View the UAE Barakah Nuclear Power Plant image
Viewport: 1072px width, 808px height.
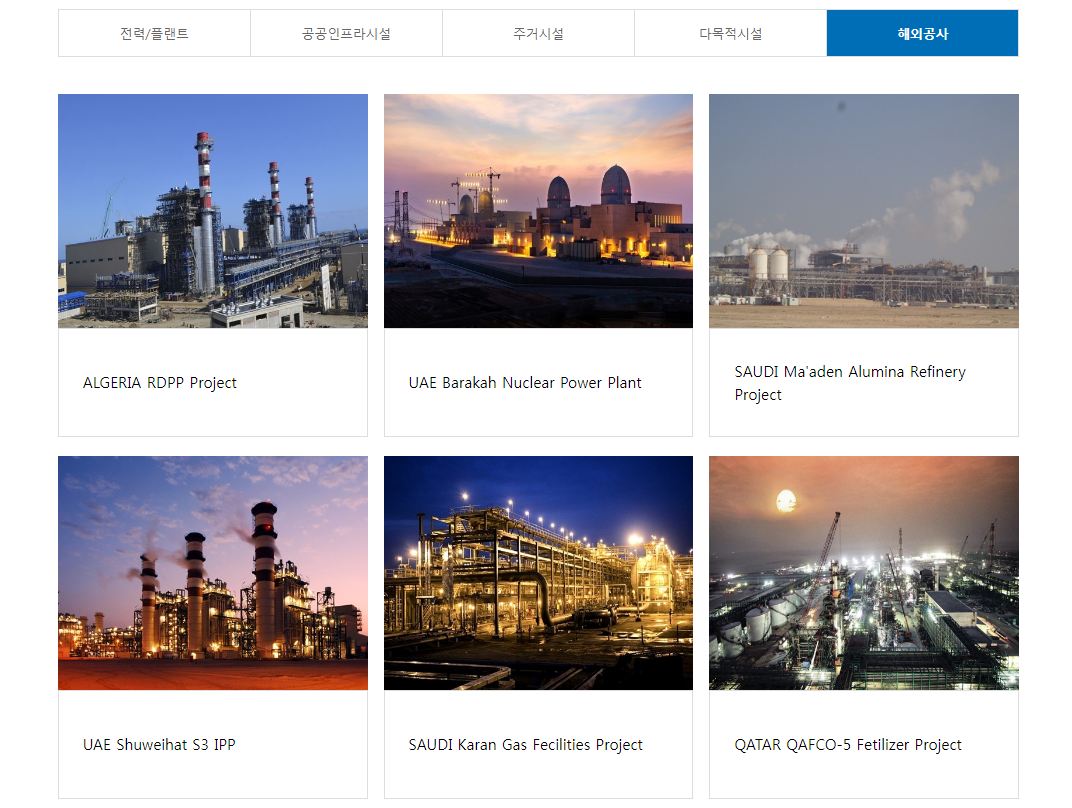[x=538, y=211]
